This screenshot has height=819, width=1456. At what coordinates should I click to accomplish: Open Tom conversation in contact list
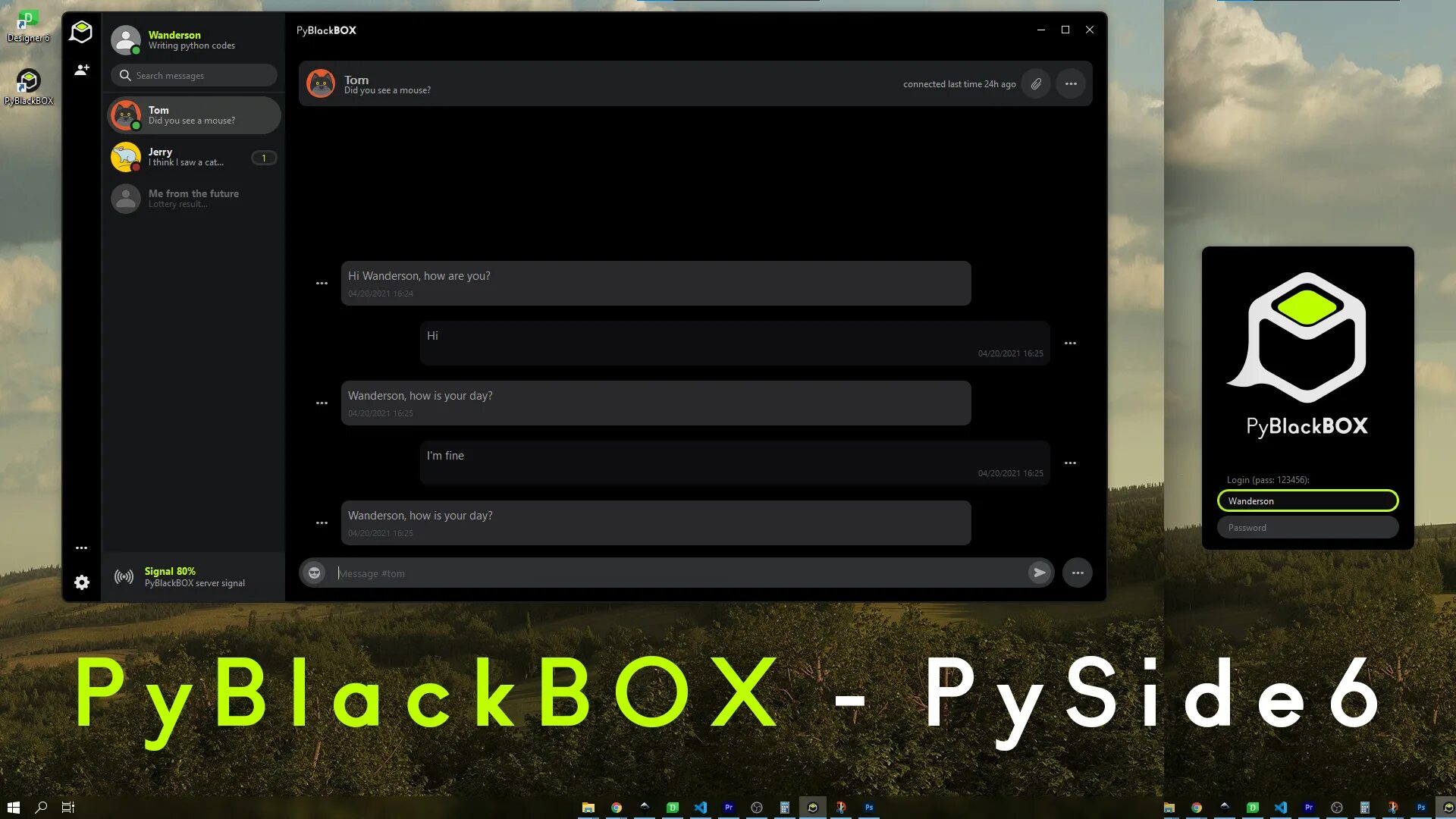pyautogui.click(x=193, y=115)
